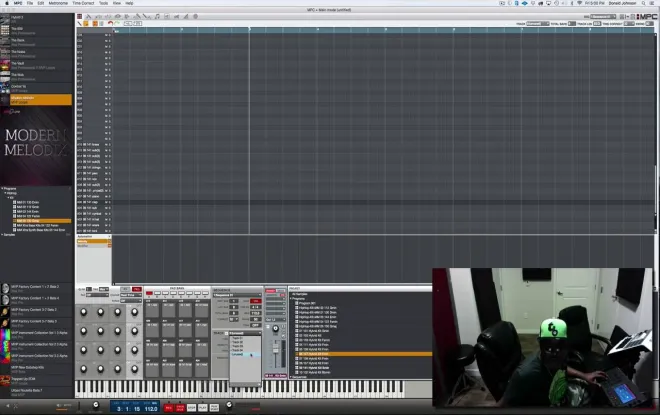Open the Sequence name dropdown

237,295
